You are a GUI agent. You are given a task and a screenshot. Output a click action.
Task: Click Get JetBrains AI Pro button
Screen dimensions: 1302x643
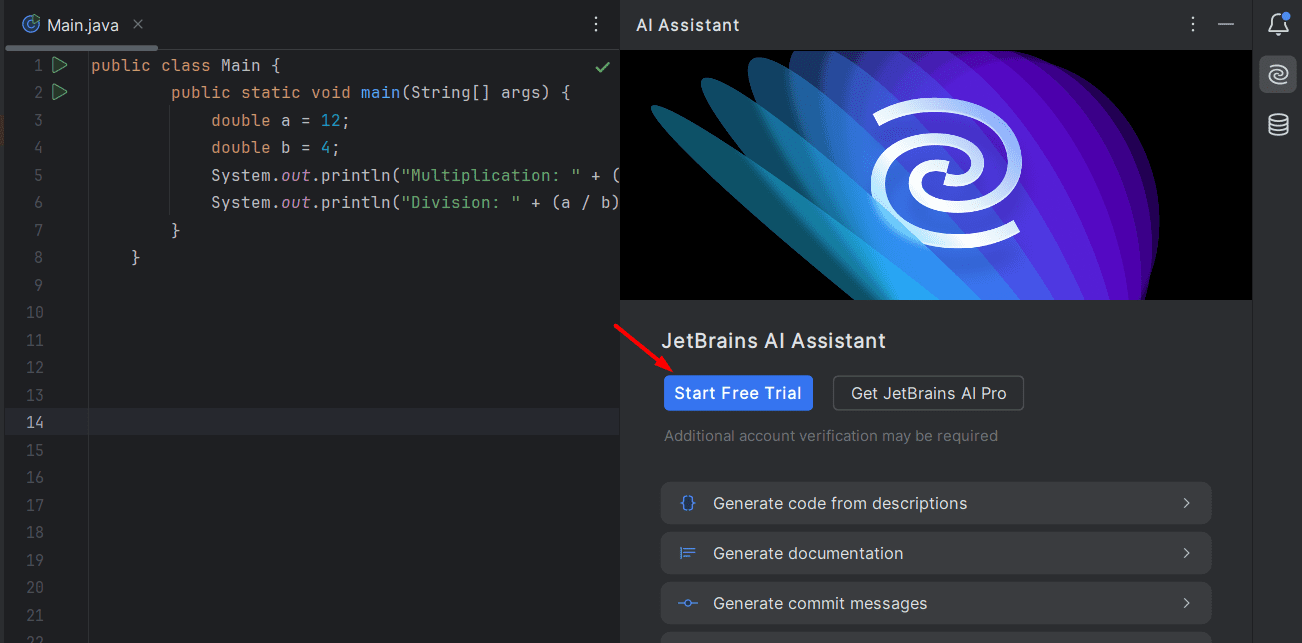coord(928,393)
